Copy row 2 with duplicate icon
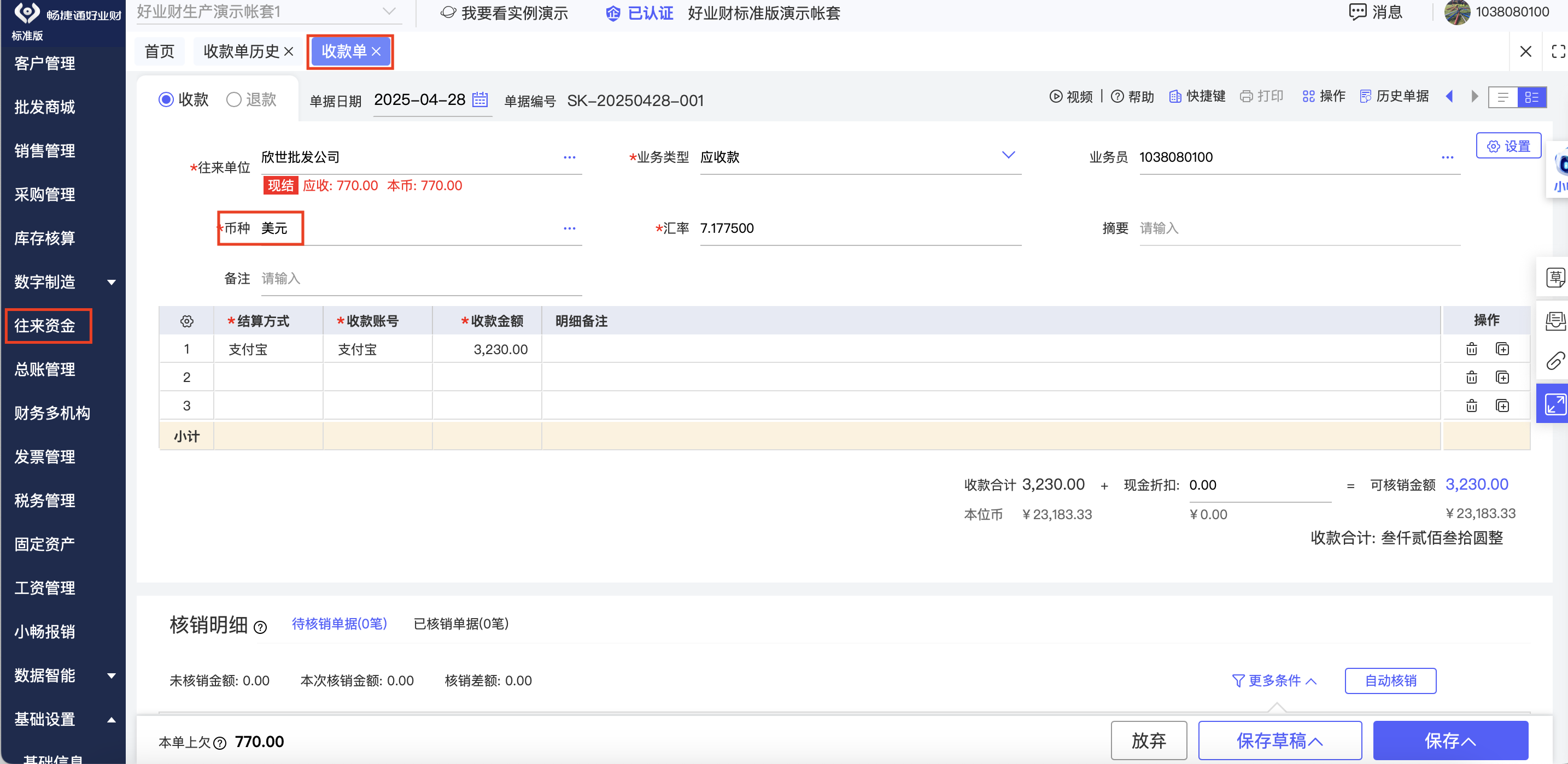The image size is (1568, 764). coord(1502,377)
